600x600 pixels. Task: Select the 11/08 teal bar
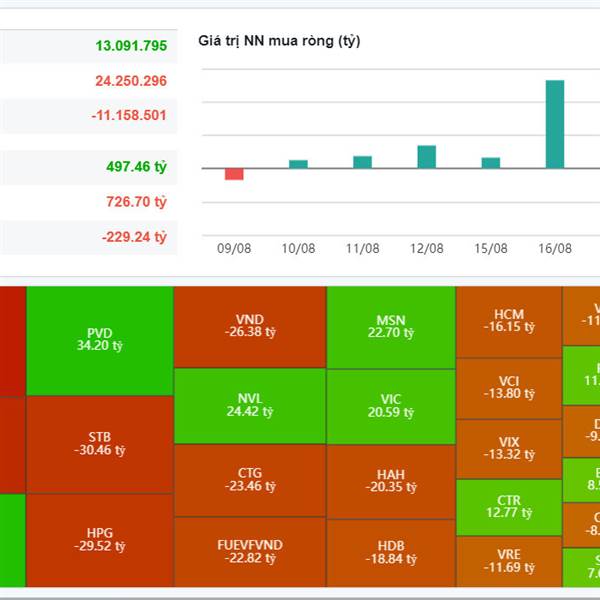pos(362,162)
